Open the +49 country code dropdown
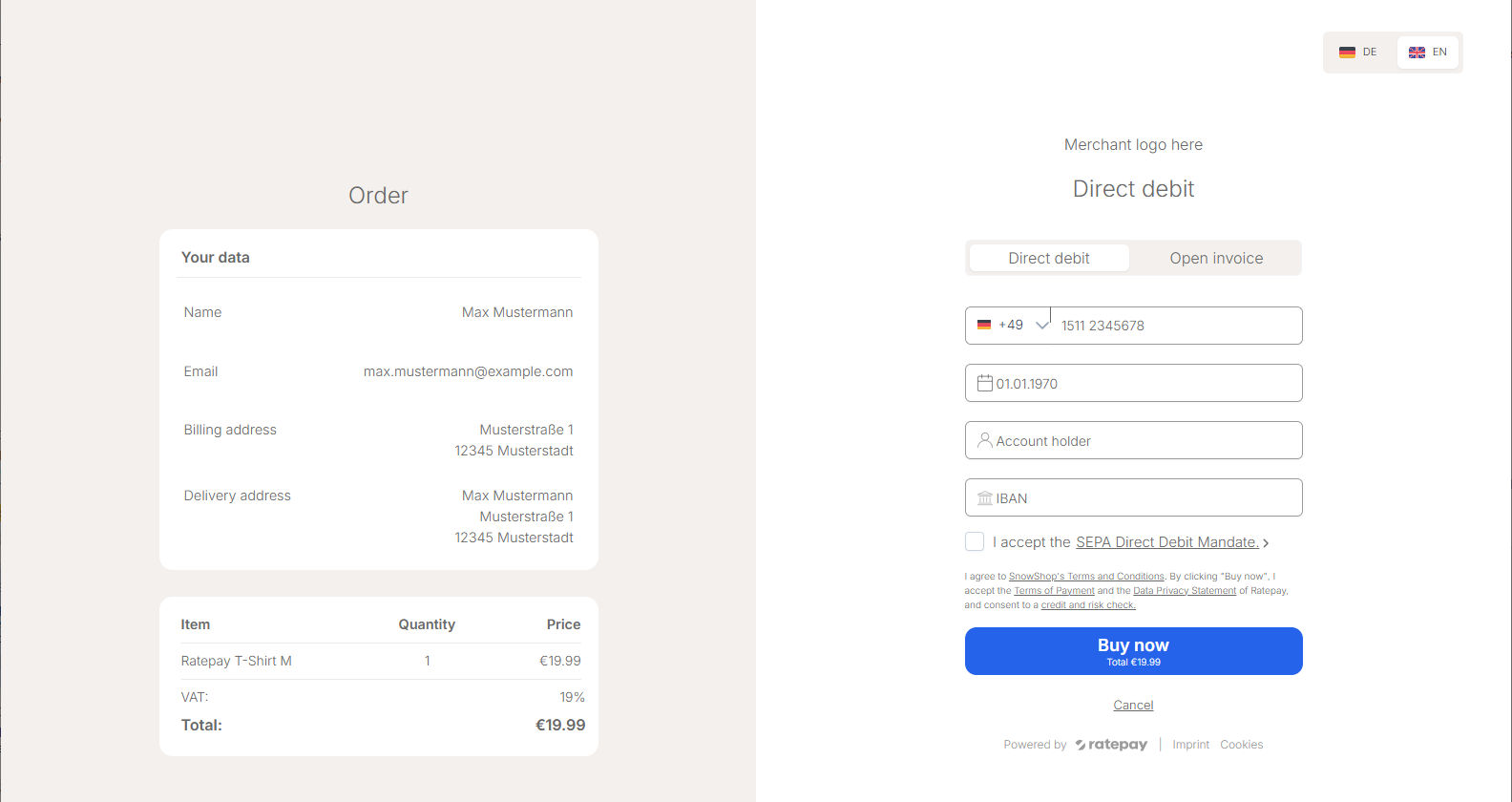Image resolution: width=1512 pixels, height=802 pixels. (x=1041, y=326)
